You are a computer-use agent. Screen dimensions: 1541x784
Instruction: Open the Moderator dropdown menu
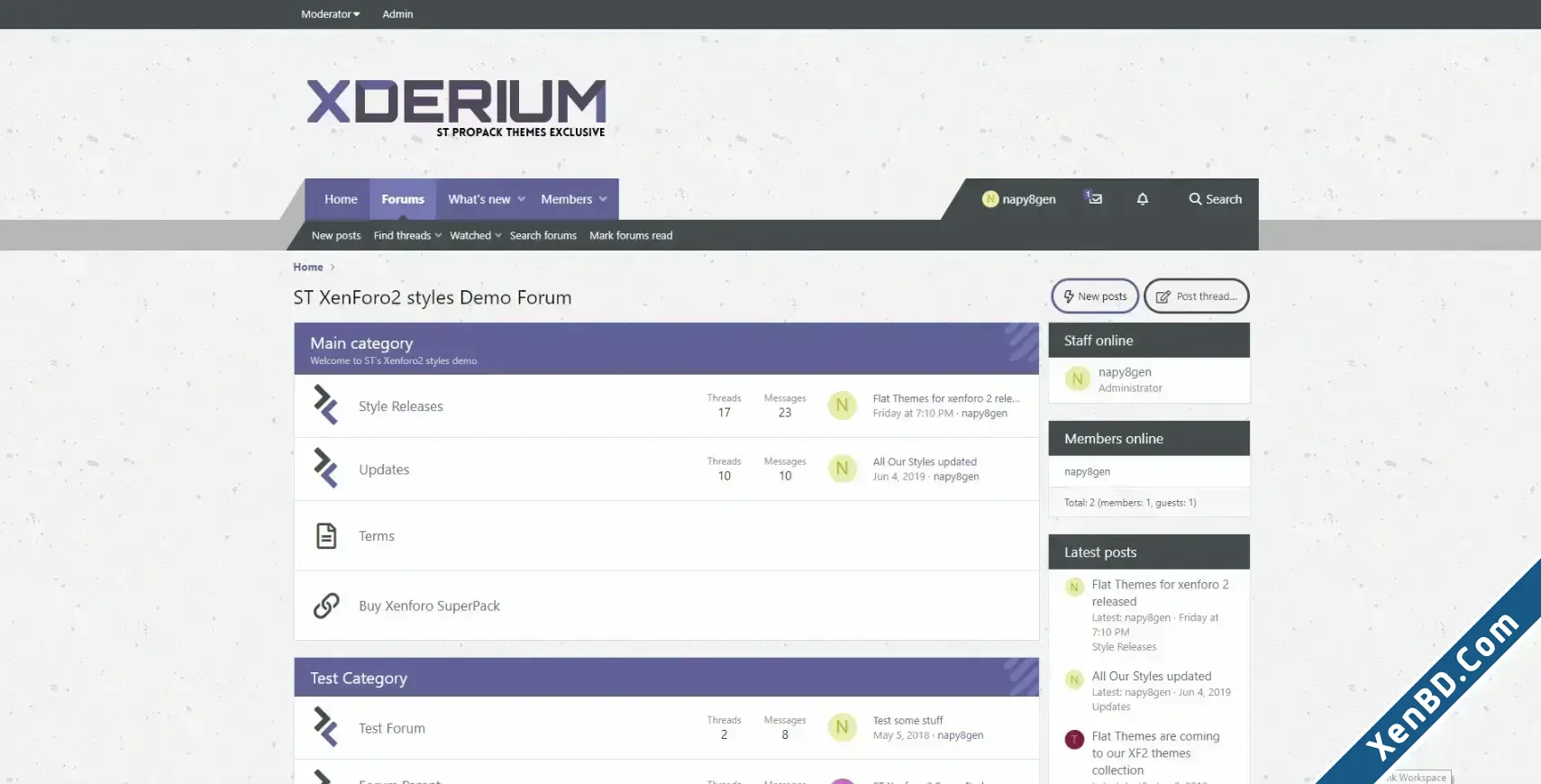coord(330,14)
